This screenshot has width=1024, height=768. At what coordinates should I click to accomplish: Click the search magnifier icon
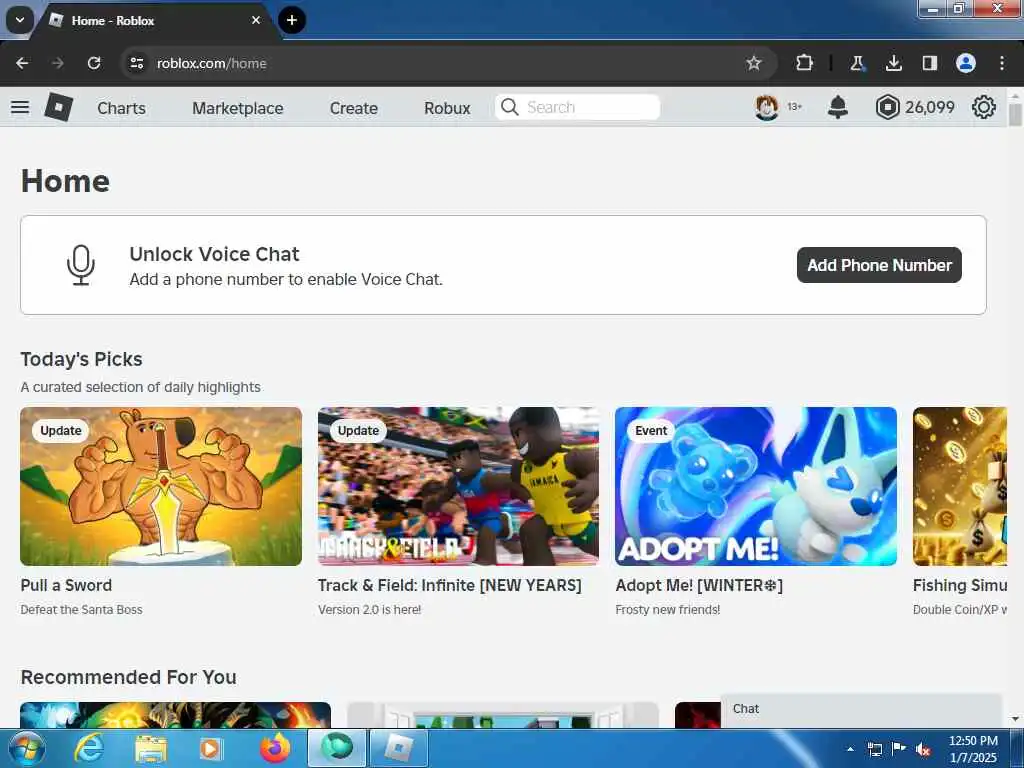(509, 107)
